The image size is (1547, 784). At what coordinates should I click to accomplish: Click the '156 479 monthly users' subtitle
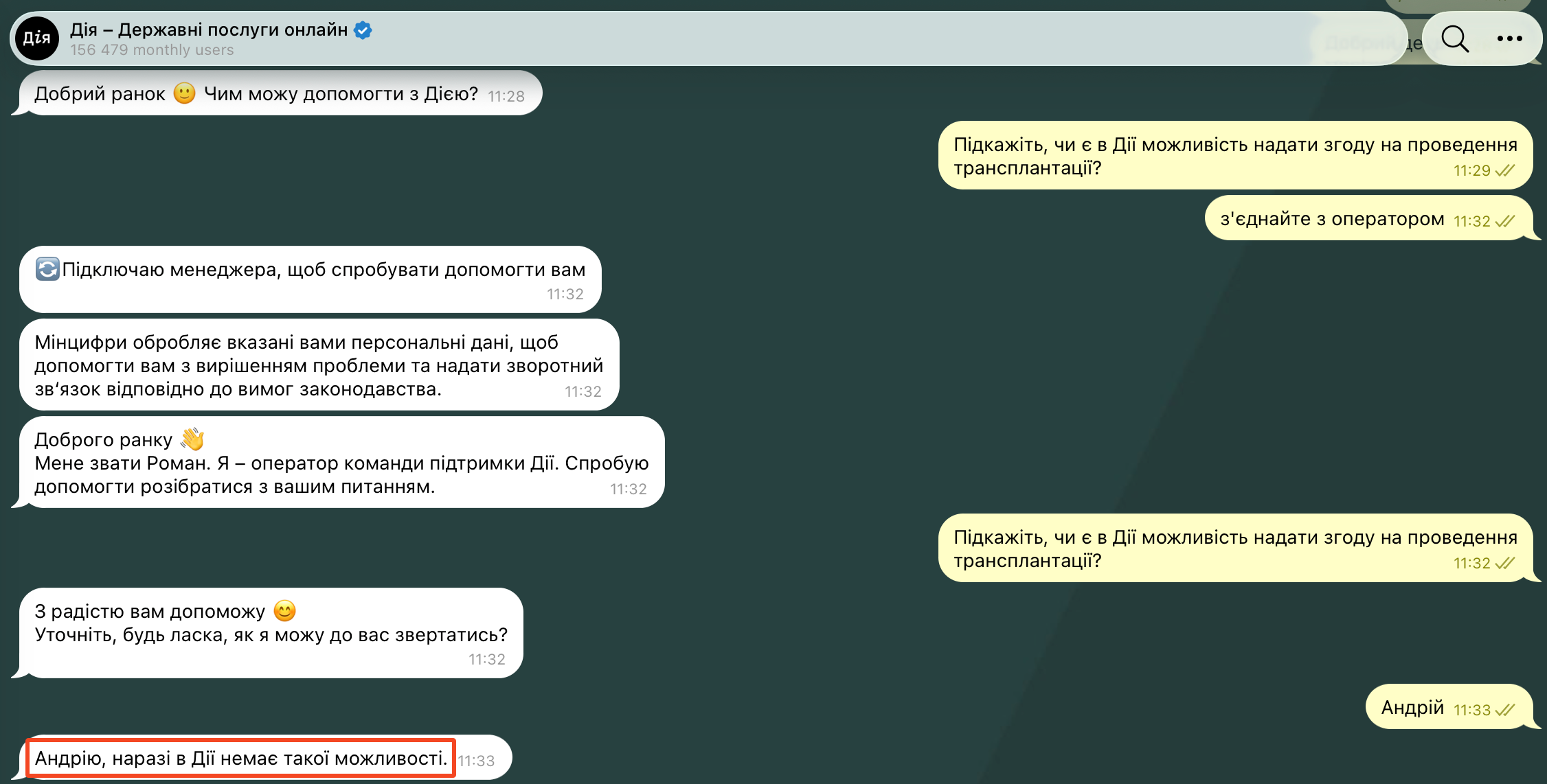[x=152, y=50]
